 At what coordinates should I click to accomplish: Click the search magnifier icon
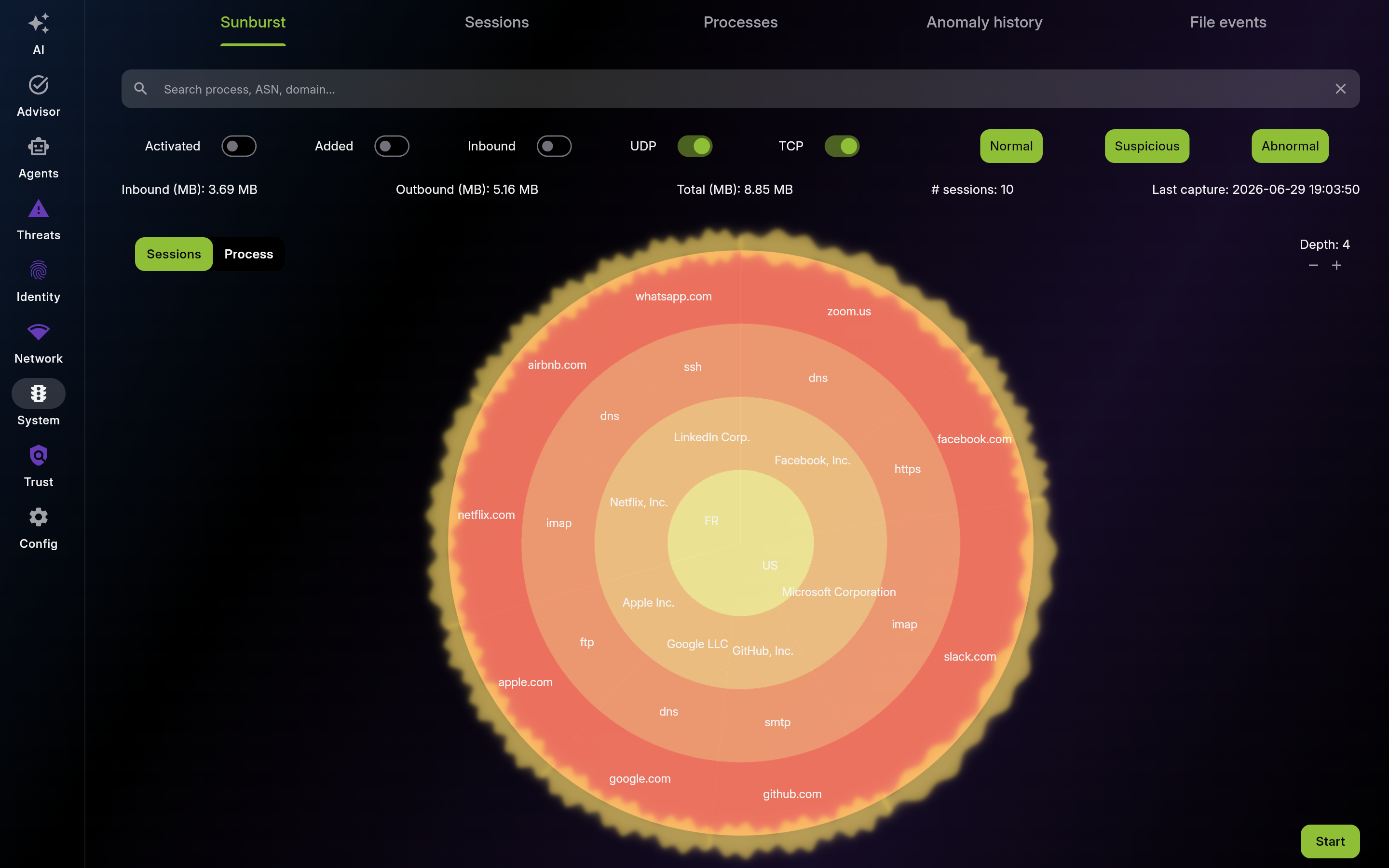tap(141, 89)
